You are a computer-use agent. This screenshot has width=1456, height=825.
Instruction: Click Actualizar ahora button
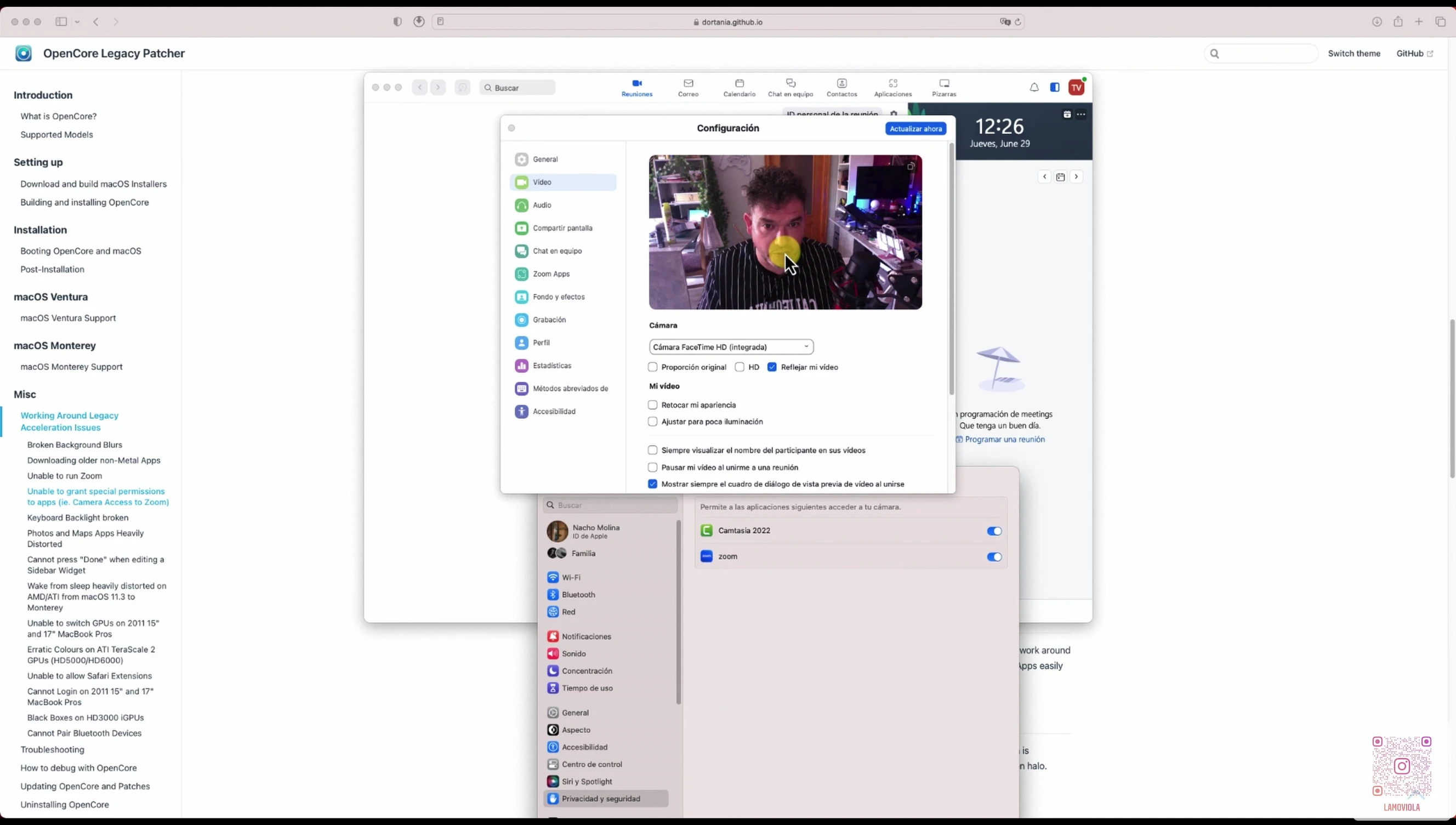(x=915, y=129)
